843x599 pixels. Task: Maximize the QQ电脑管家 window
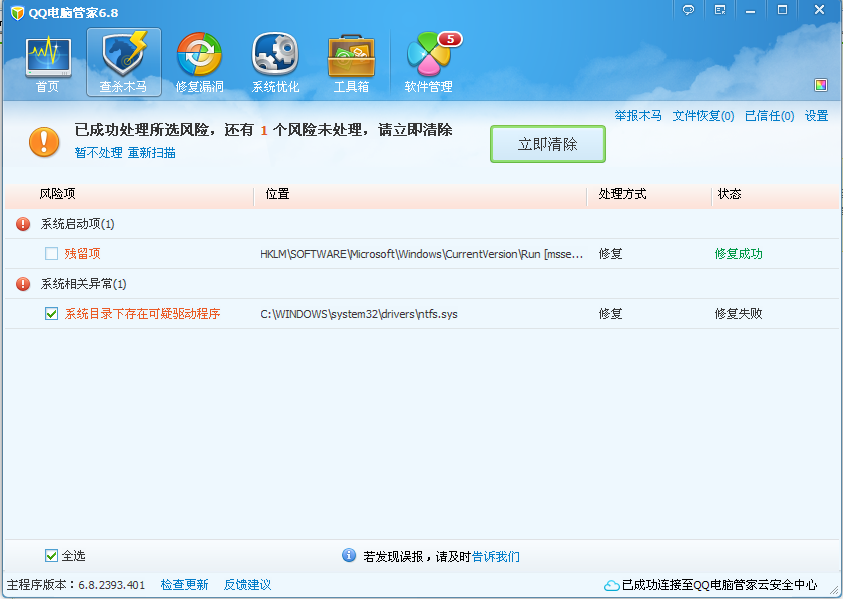click(783, 10)
